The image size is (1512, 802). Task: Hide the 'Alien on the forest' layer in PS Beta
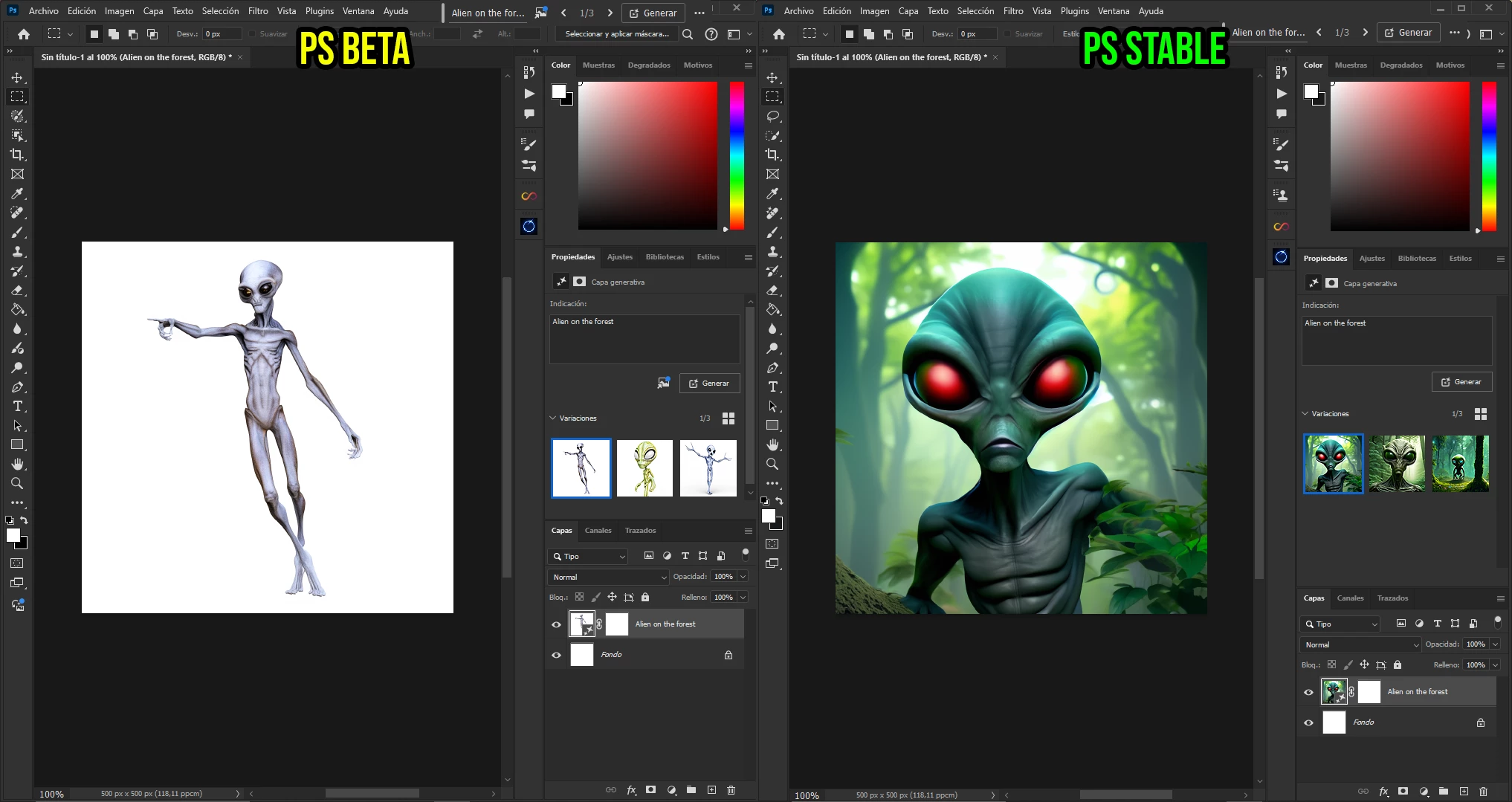coord(556,624)
